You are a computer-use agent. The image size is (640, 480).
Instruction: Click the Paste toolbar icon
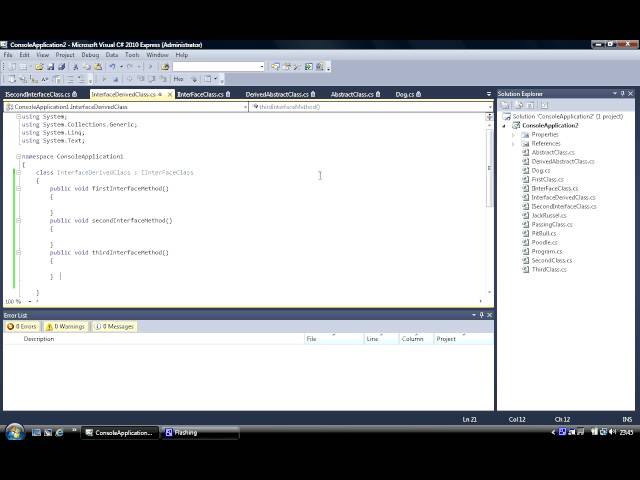pos(98,67)
